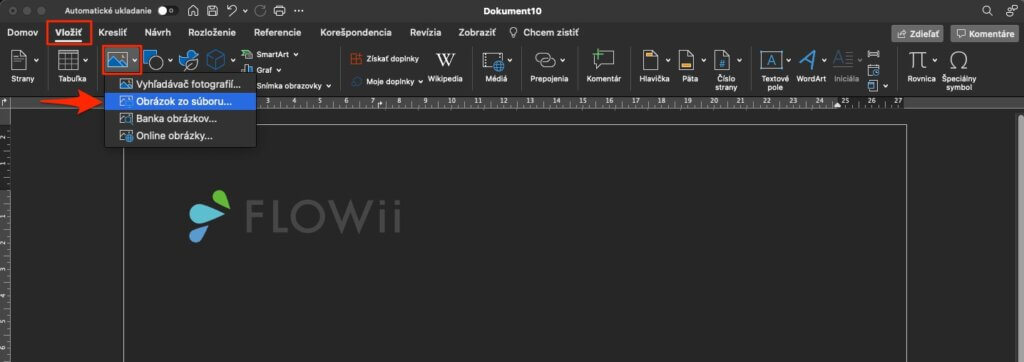Select Banka obrázkov… menu item
The image size is (1024, 362).
pos(180,118)
